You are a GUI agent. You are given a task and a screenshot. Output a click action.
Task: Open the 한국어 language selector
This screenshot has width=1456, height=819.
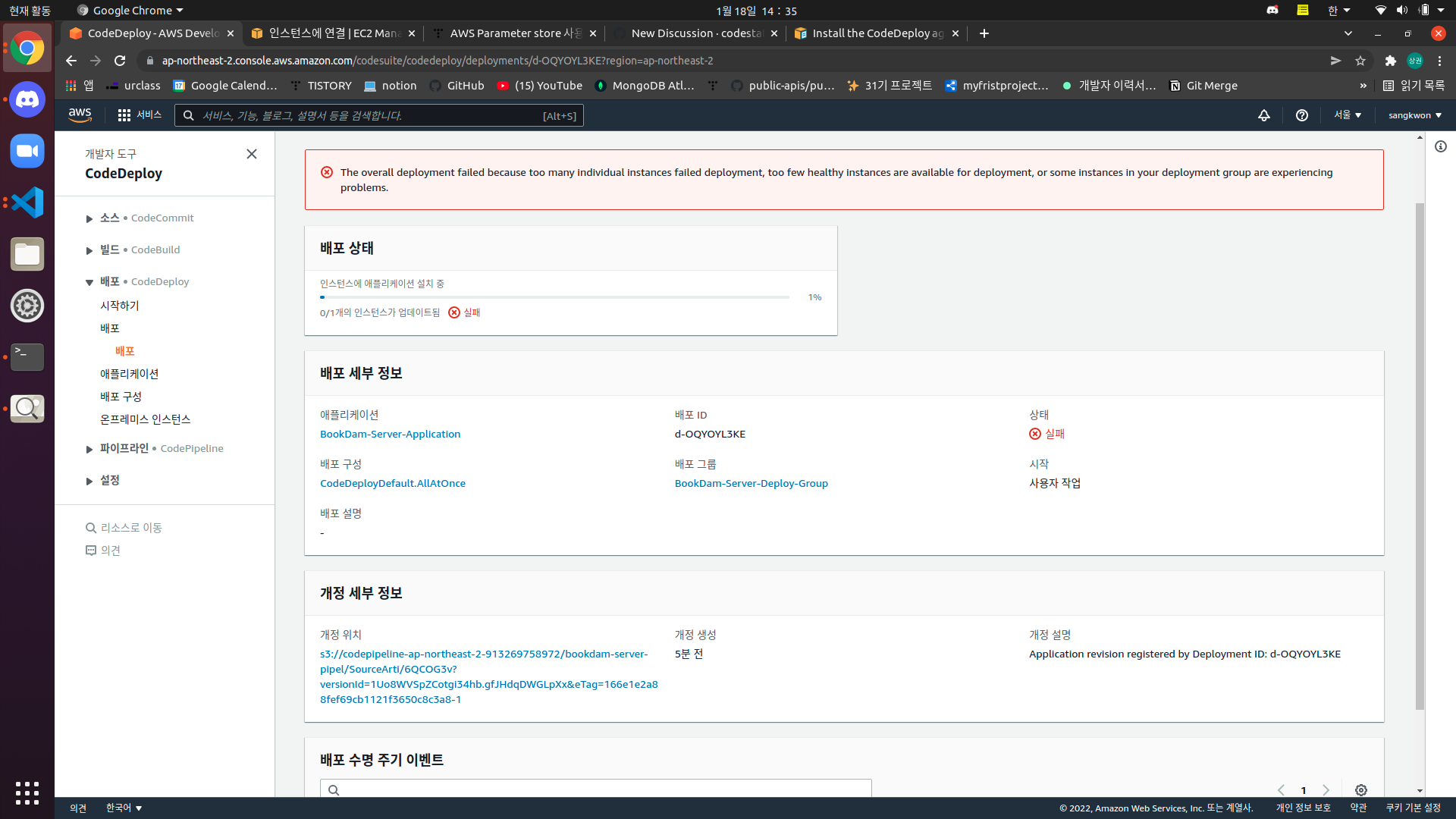tap(124, 808)
